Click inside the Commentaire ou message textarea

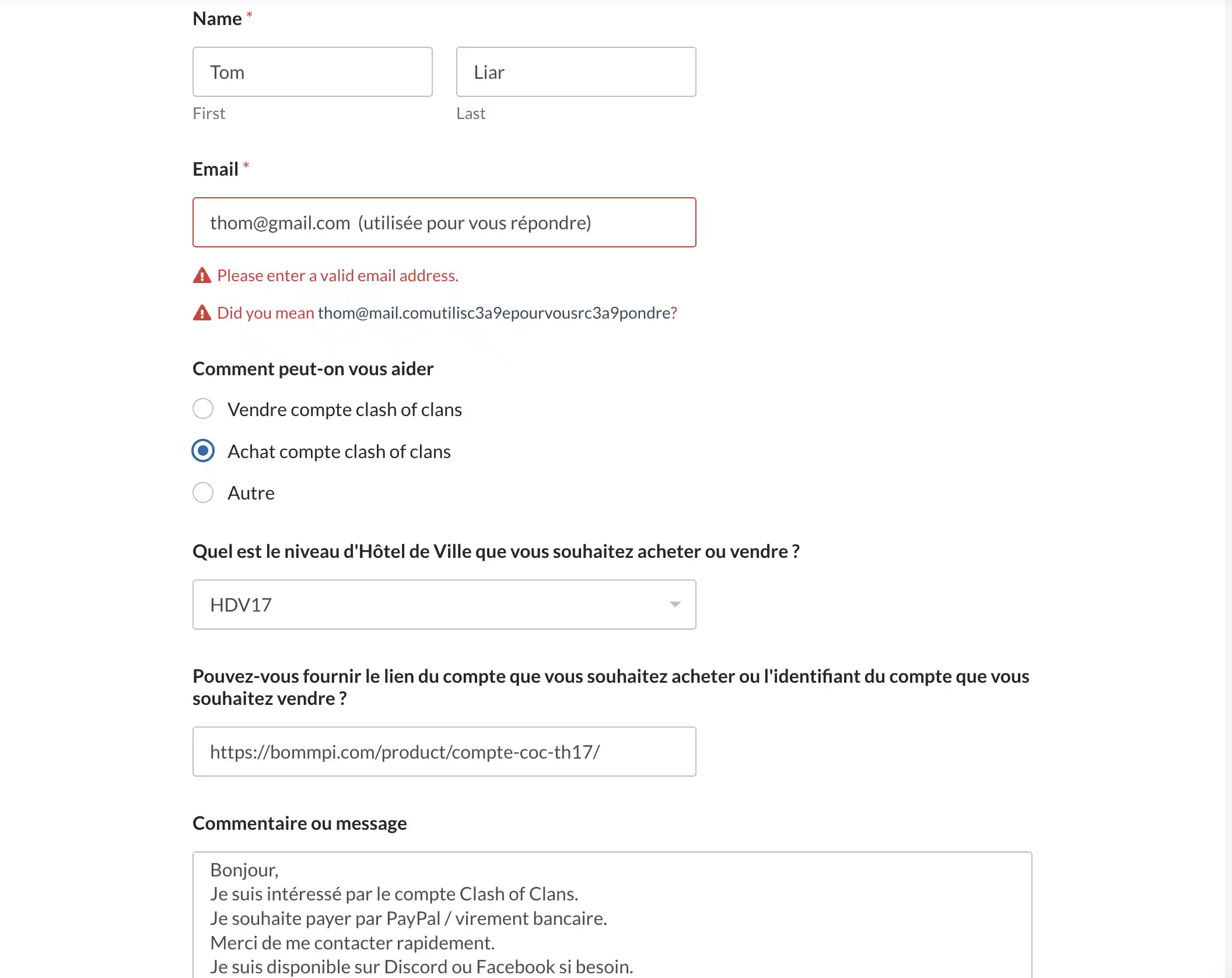pos(612,915)
